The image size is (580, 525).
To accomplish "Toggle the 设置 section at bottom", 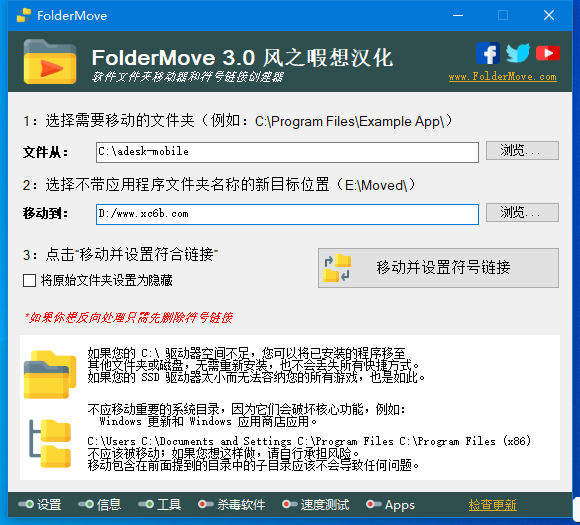I will tap(40, 505).
